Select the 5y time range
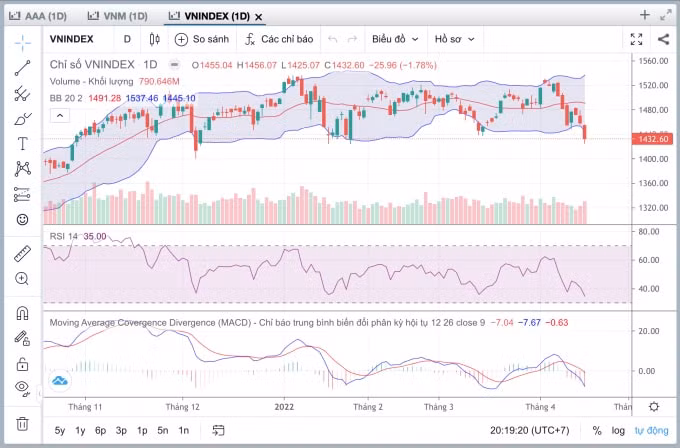This screenshot has height=448, width=680. [x=60, y=431]
